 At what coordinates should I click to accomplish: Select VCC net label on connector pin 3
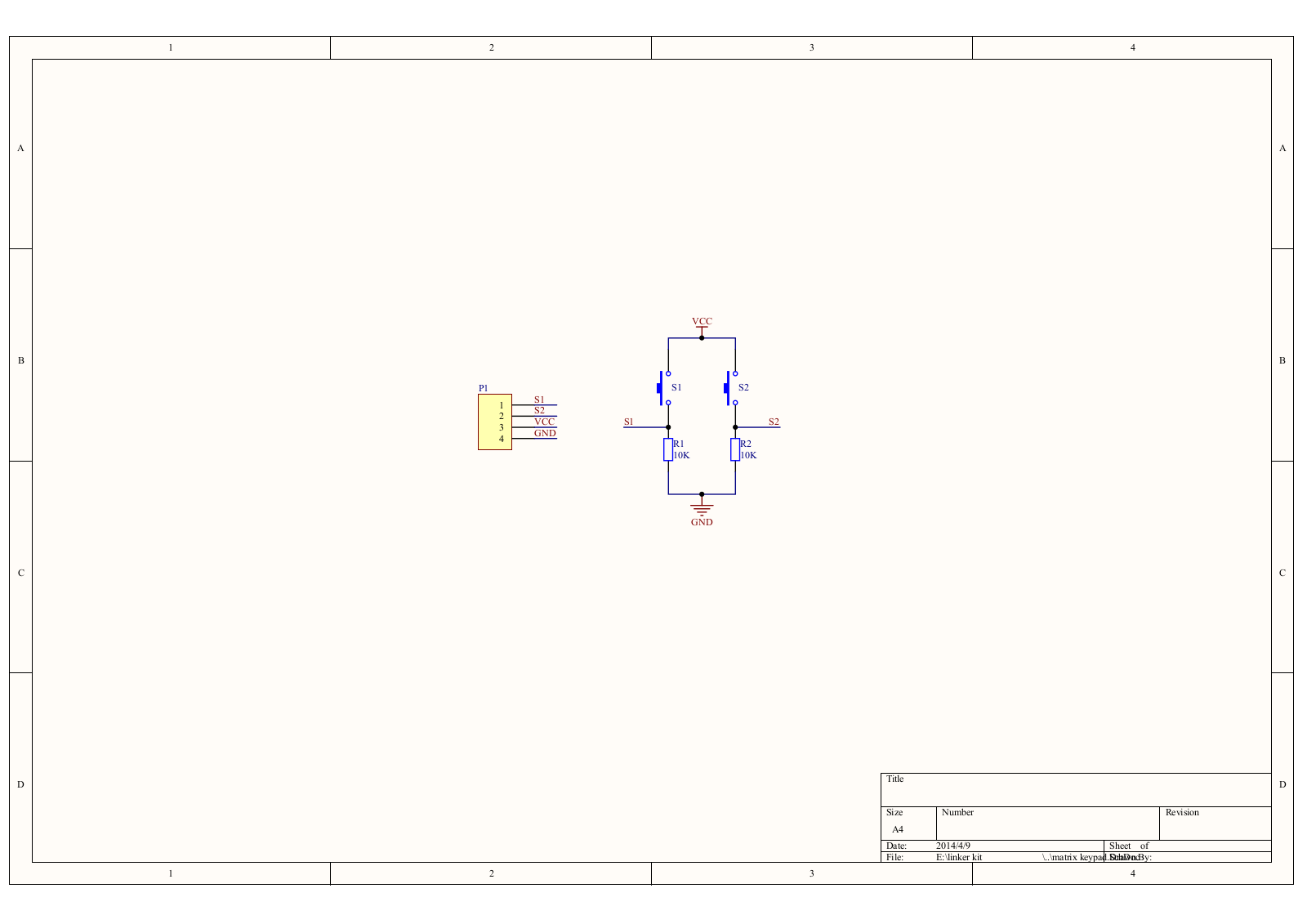[544, 422]
